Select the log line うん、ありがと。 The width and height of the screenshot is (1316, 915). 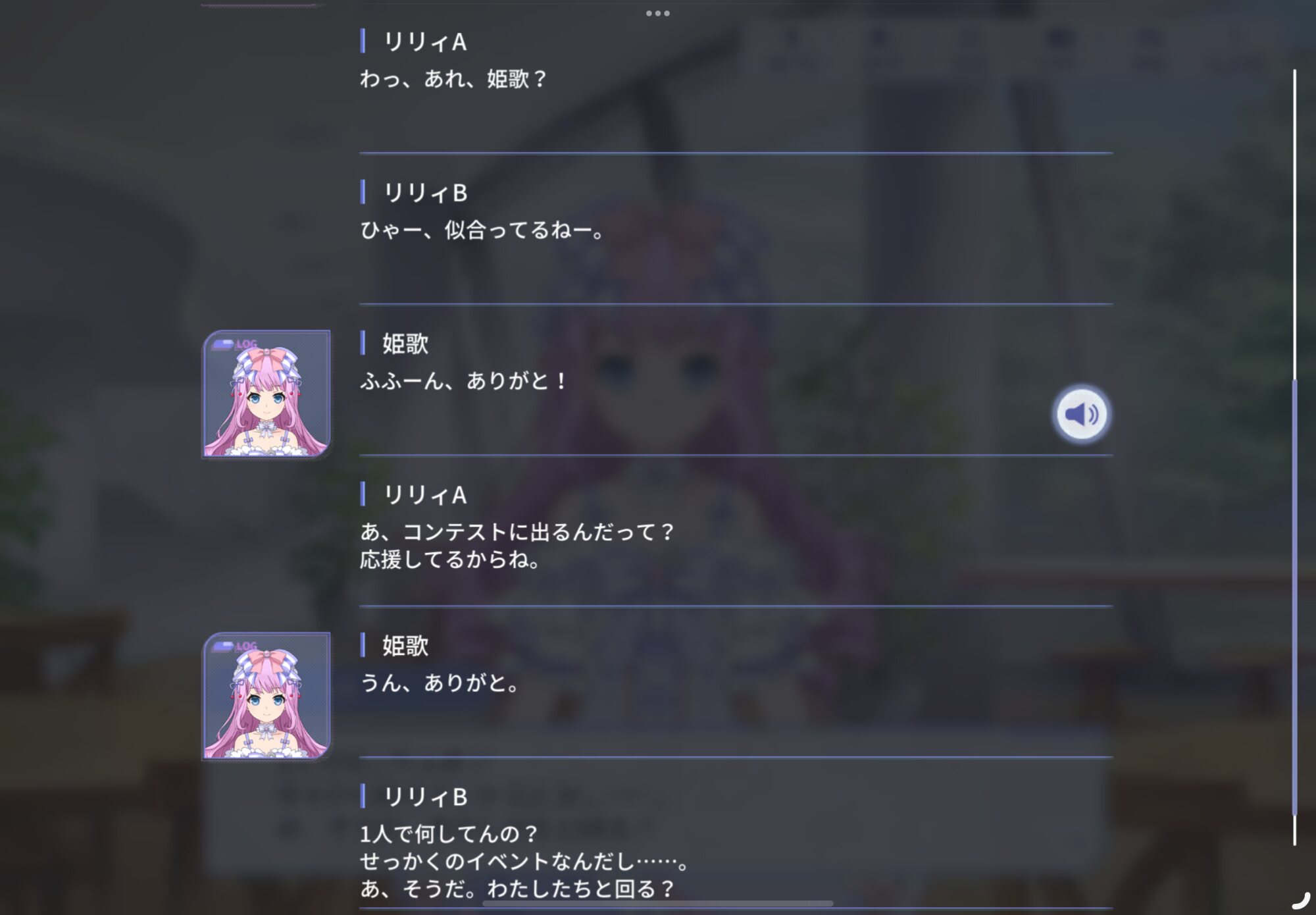(x=440, y=683)
